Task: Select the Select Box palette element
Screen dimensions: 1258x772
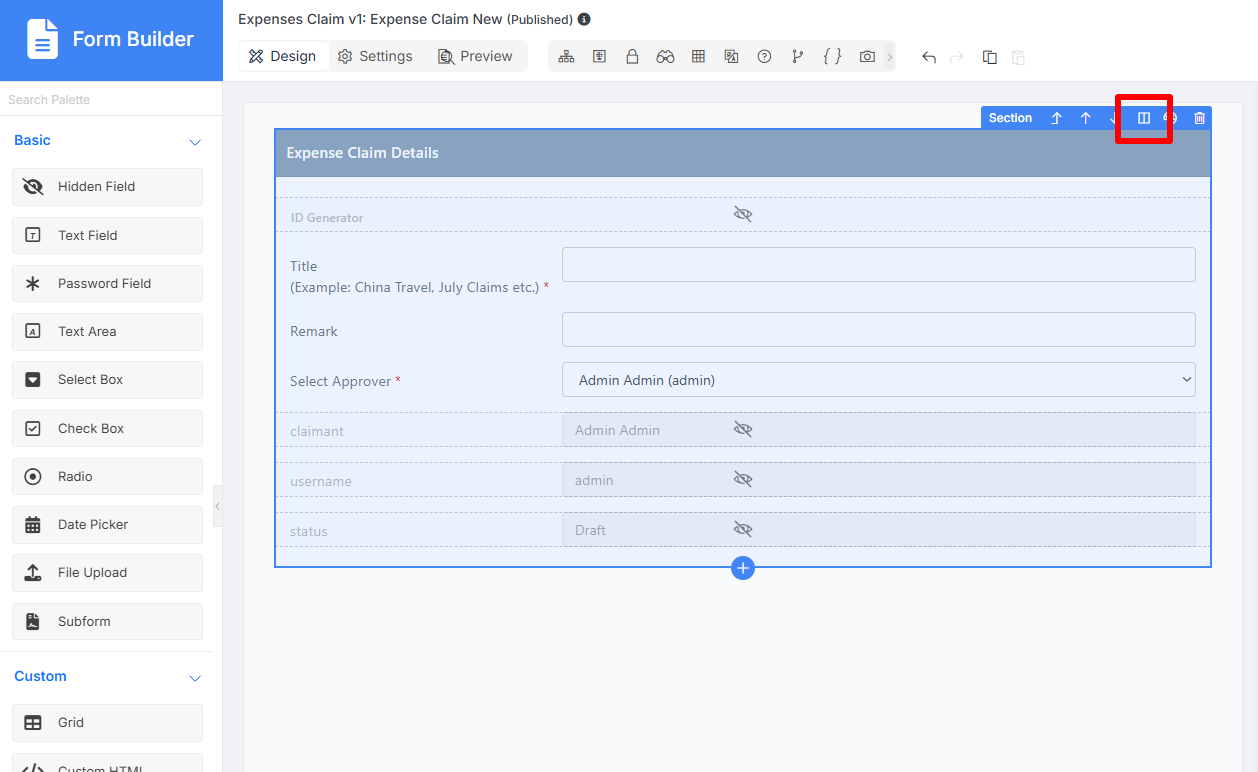Action: pyautogui.click(x=107, y=380)
